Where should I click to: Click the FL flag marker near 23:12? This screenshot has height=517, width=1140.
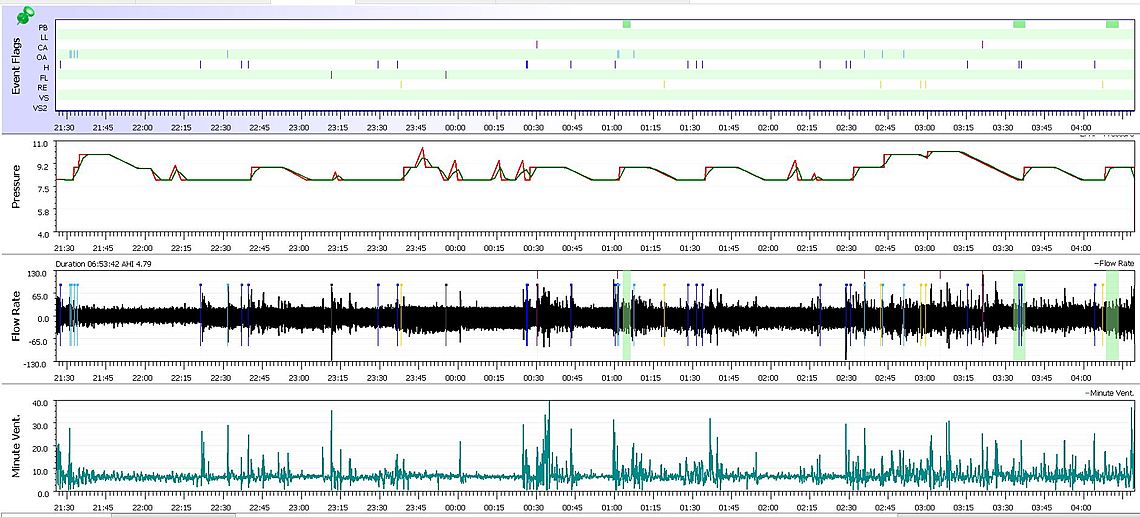[332, 75]
